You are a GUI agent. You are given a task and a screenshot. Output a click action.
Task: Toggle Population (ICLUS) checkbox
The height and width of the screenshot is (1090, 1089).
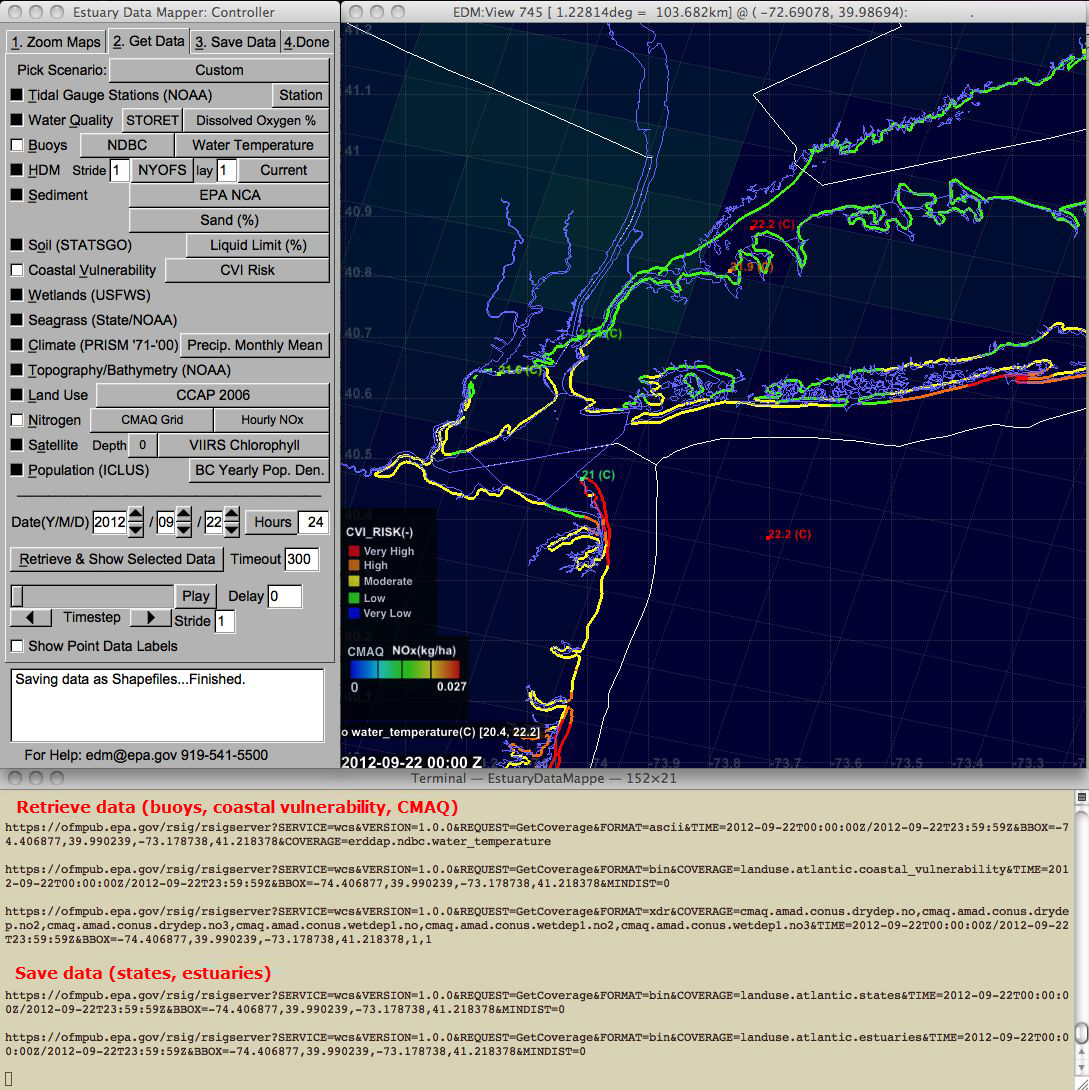coord(17,470)
